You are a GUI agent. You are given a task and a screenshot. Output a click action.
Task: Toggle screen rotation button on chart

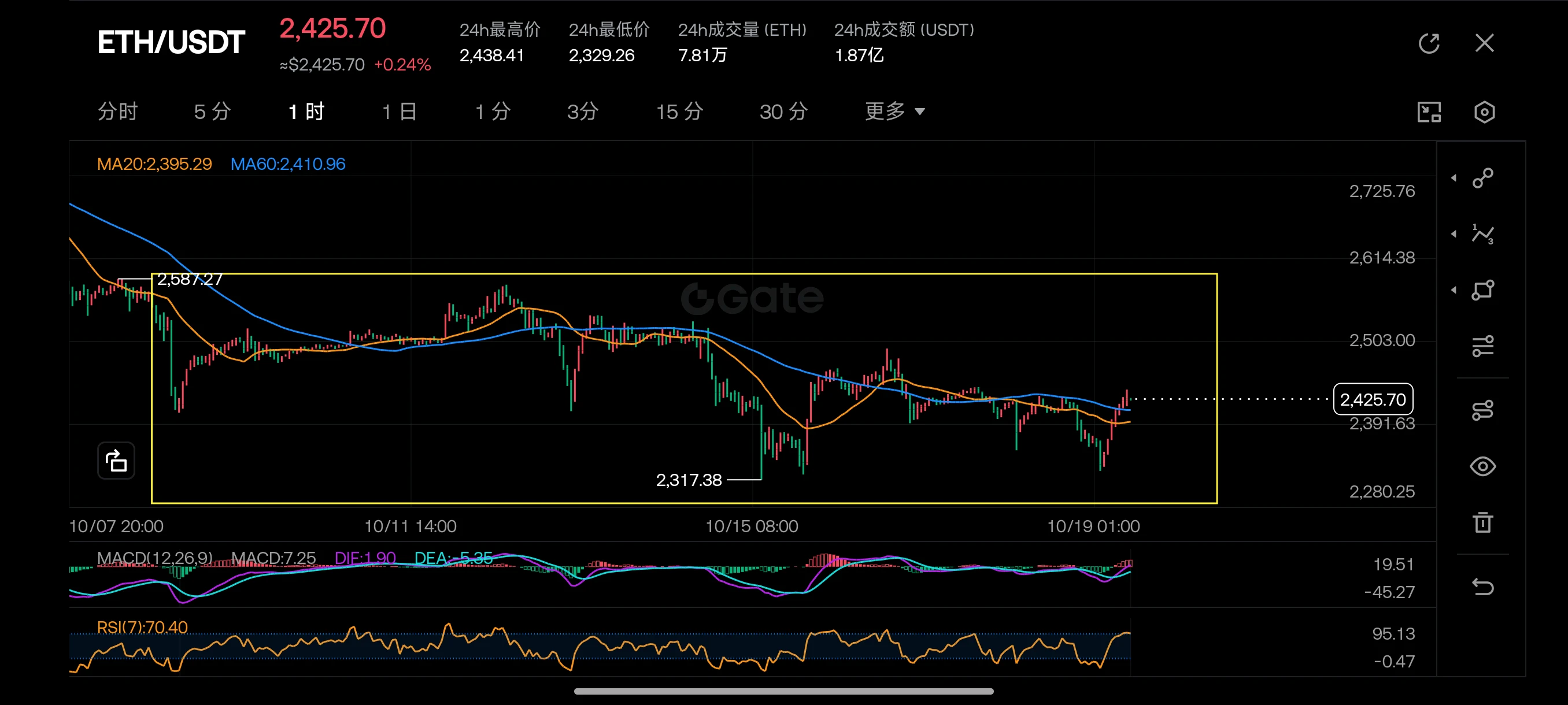[x=116, y=461]
